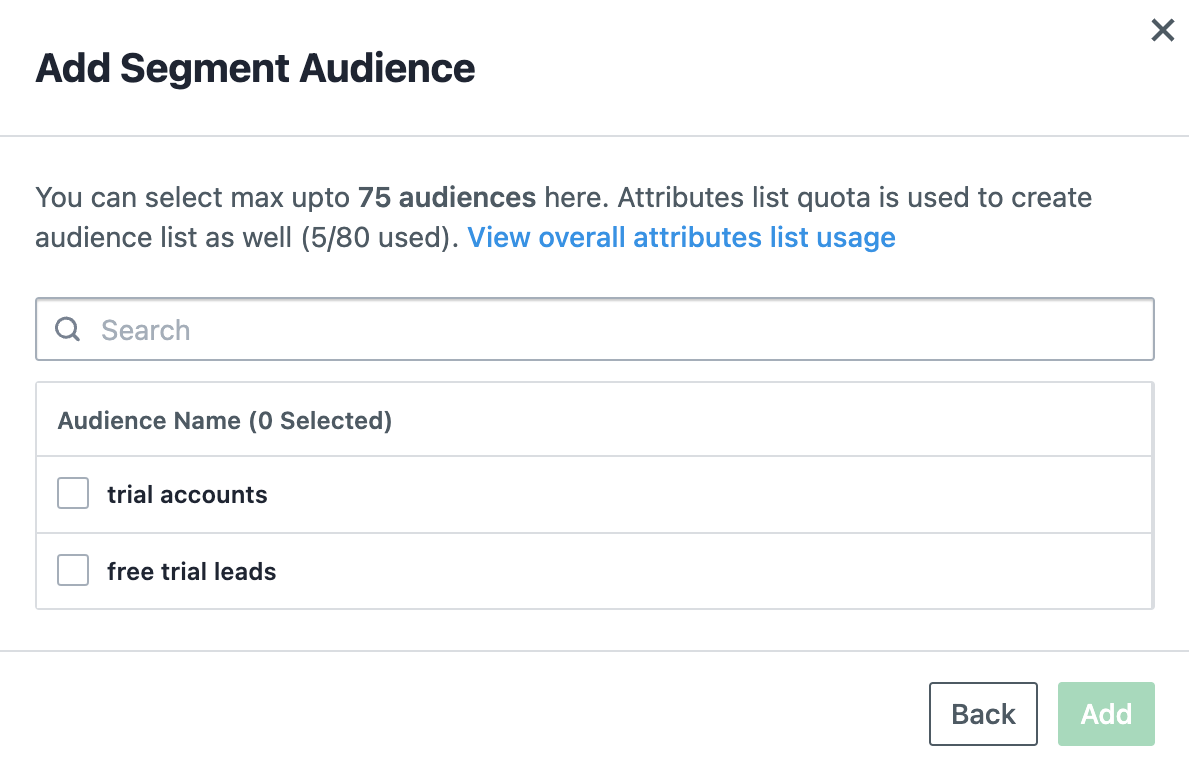1189x770 pixels.
Task: Click empty space in free trial leads row
Action: [x=700, y=572]
